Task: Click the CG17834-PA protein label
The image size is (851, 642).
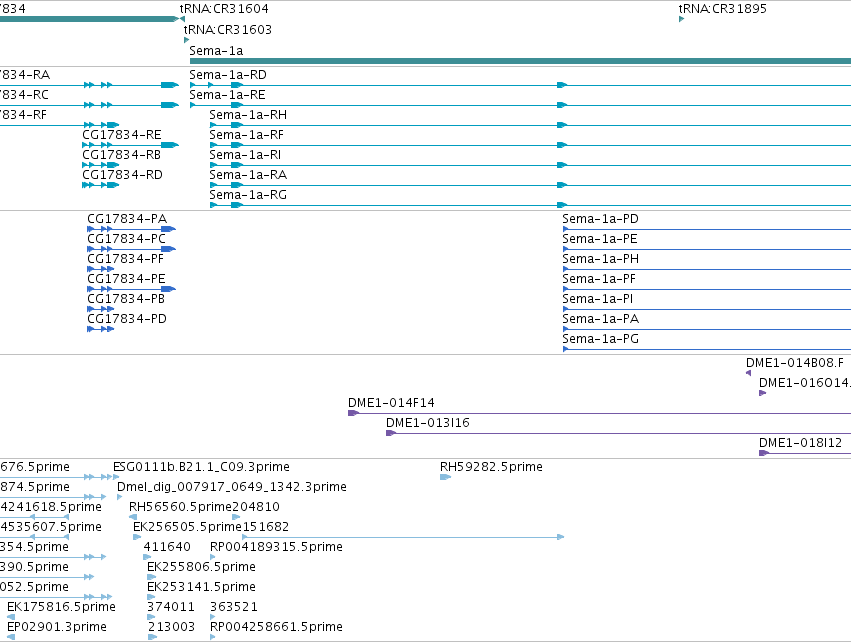Action: [x=127, y=219]
